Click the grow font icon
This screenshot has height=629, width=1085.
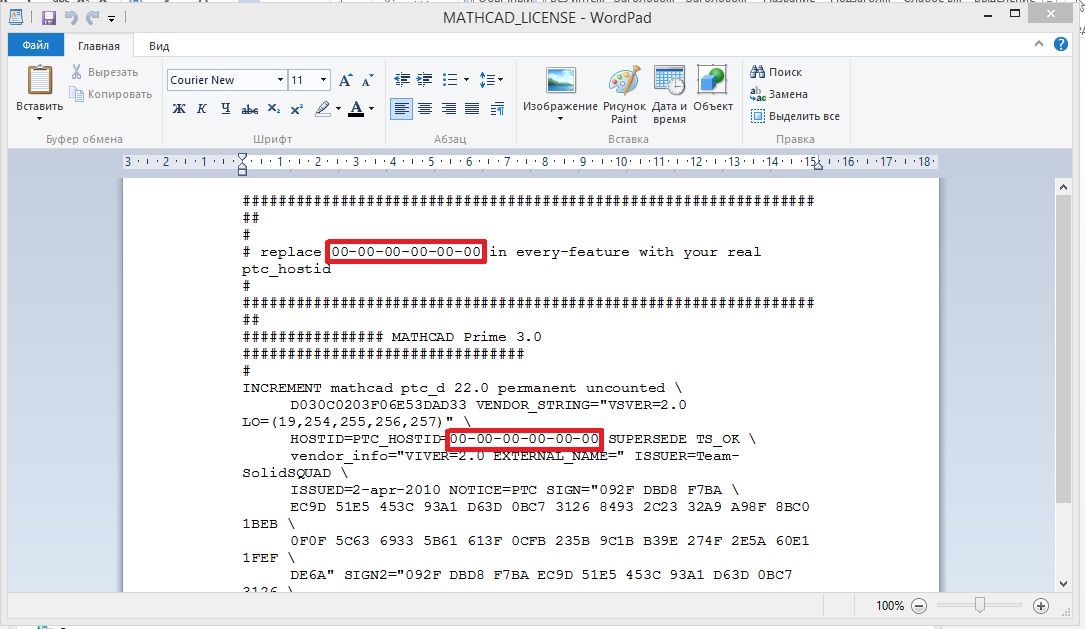click(345, 80)
